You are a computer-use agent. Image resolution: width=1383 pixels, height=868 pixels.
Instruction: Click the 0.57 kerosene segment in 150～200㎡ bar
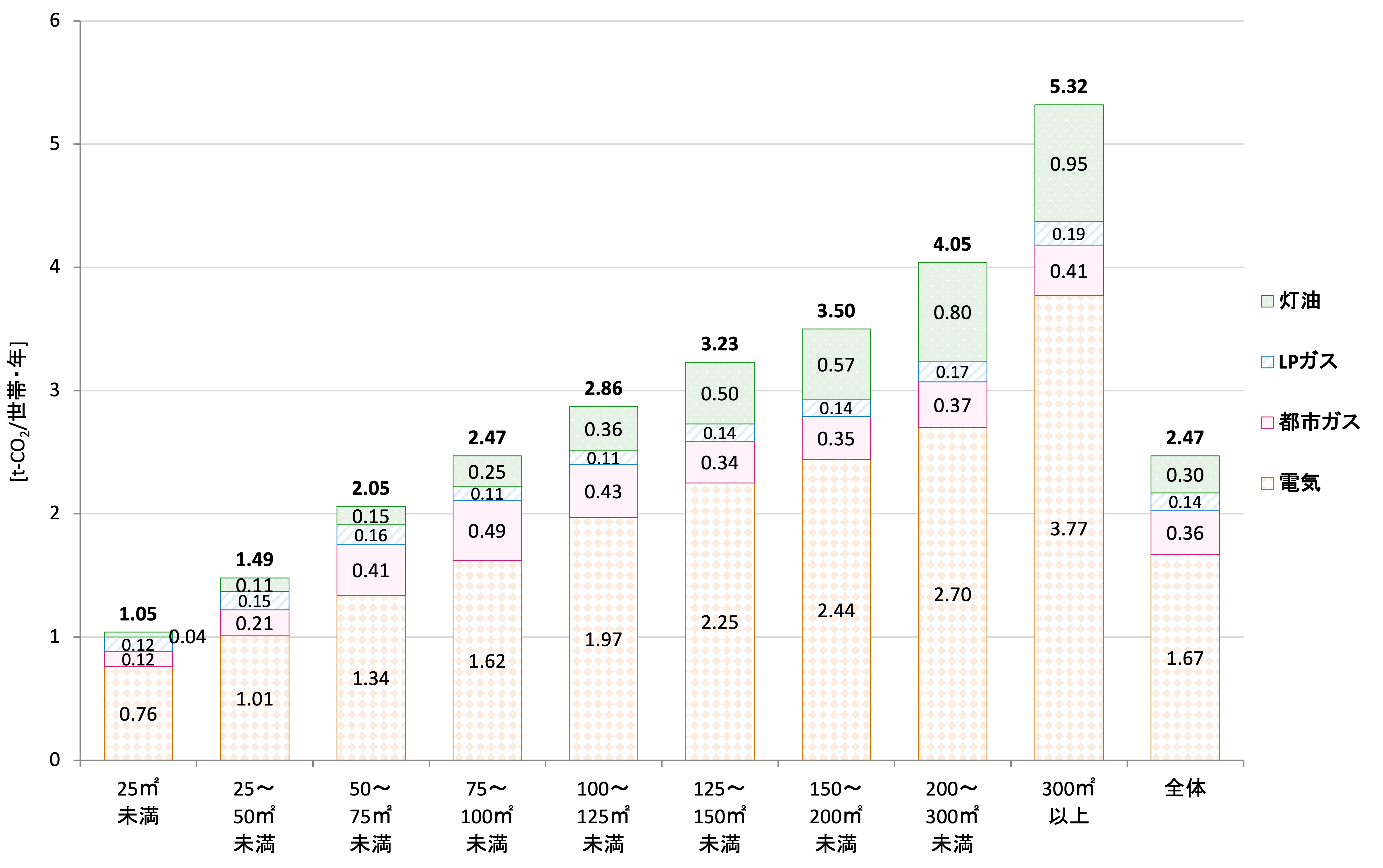click(x=836, y=364)
